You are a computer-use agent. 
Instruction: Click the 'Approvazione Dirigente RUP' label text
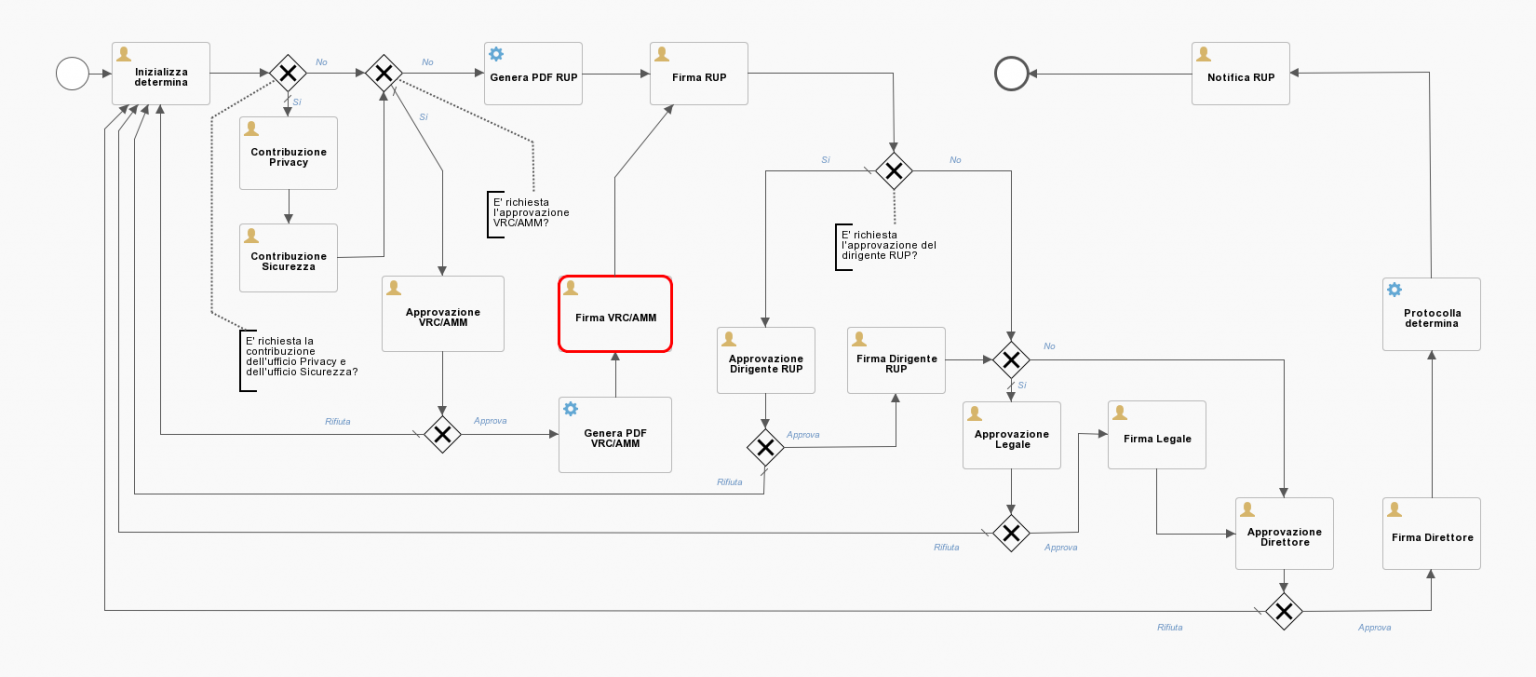tap(766, 364)
